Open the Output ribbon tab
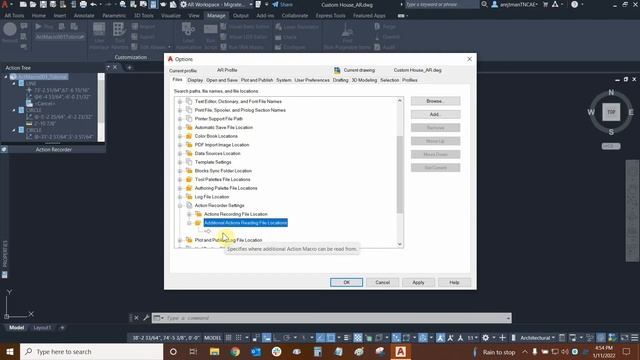Screen dimensions: 640x360 point(241,16)
